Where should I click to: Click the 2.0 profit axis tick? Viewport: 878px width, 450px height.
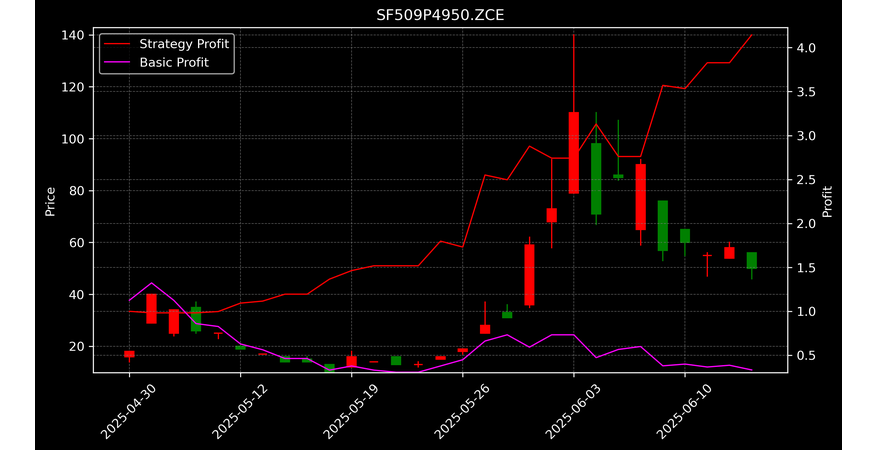click(806, 224)
